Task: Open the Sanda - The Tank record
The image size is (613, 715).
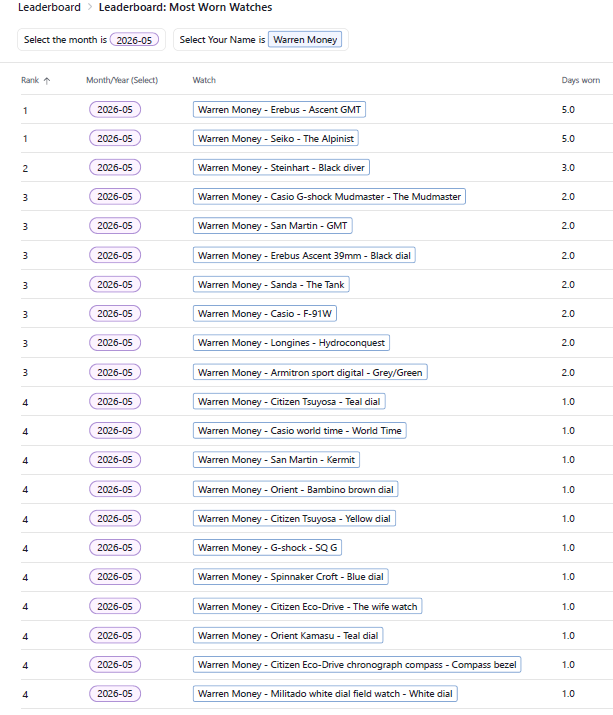Action: point(271,285)
